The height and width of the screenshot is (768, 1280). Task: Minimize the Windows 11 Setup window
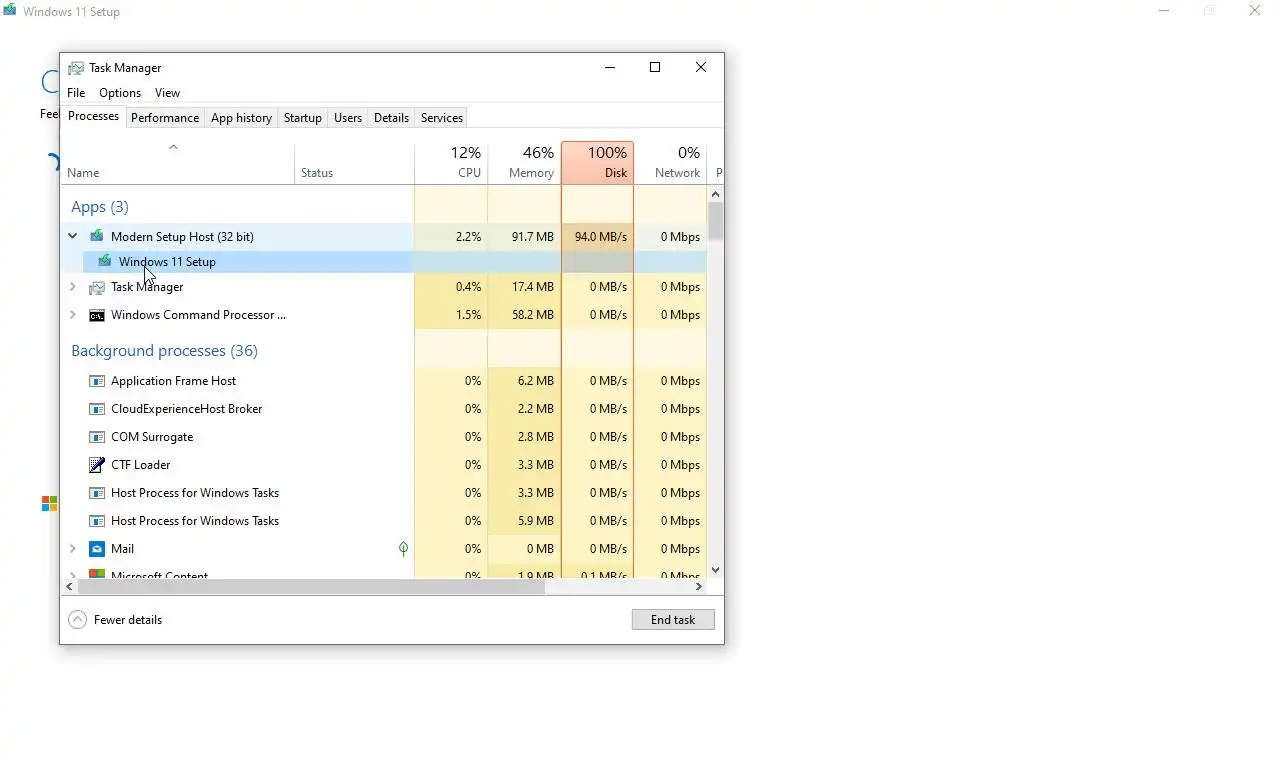[1163, 11]
